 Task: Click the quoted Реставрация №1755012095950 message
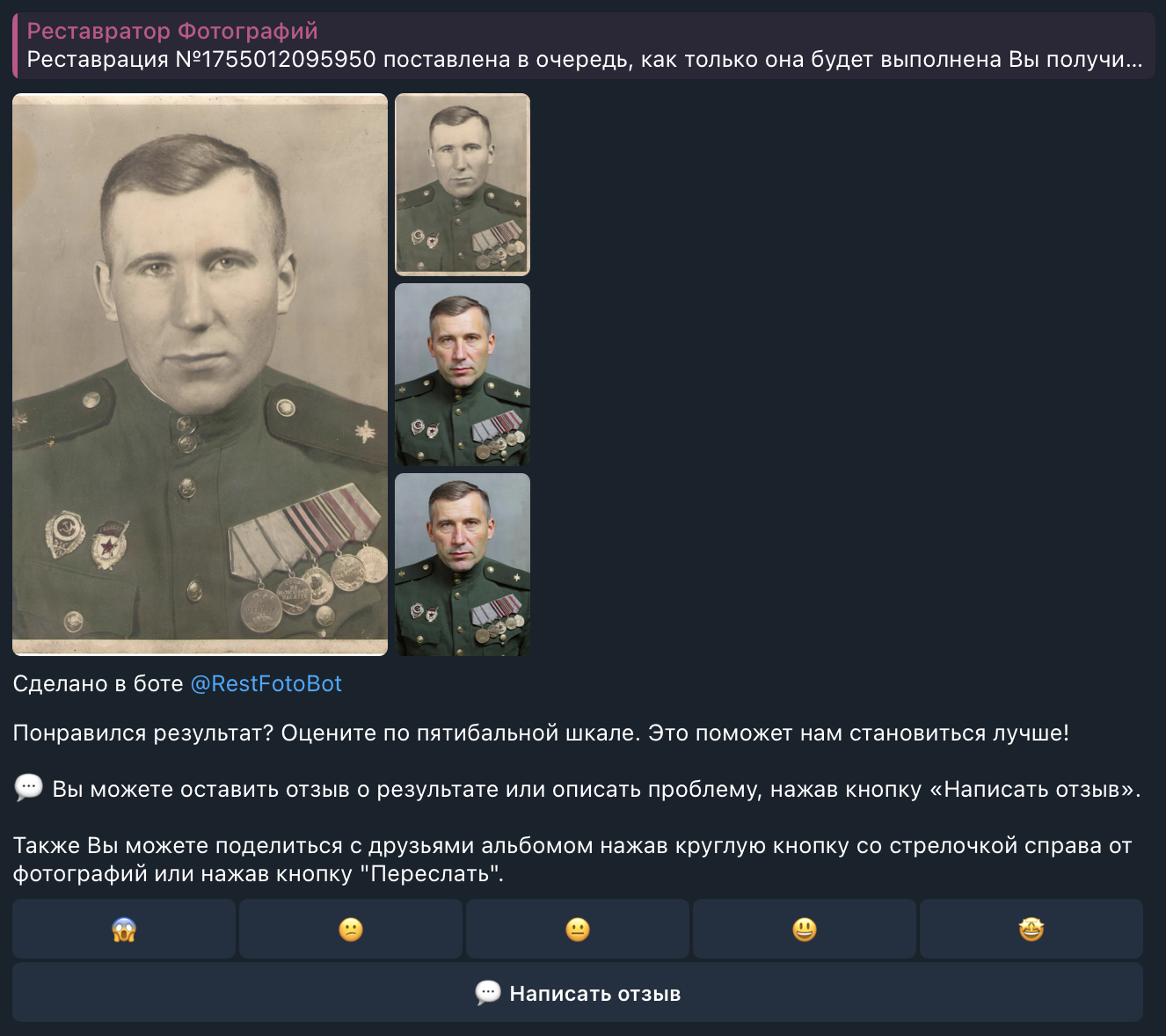pyautogui.click(x=580, y=60)
